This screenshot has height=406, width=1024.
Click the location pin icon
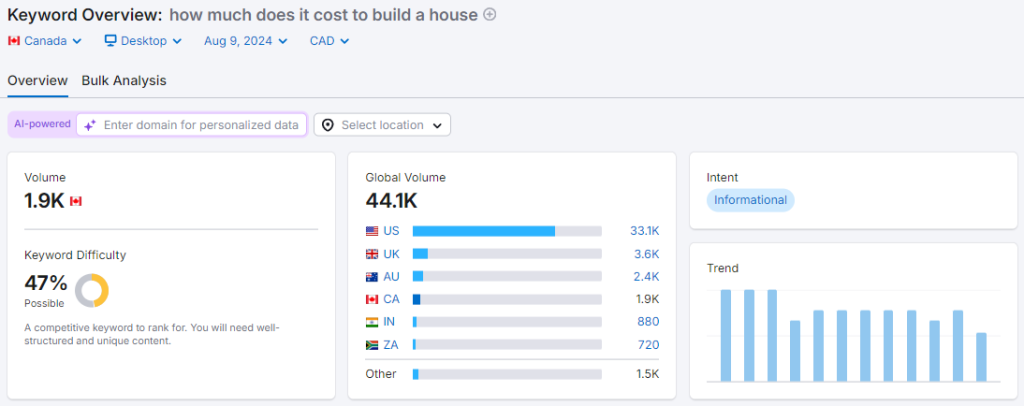point(327,125)
